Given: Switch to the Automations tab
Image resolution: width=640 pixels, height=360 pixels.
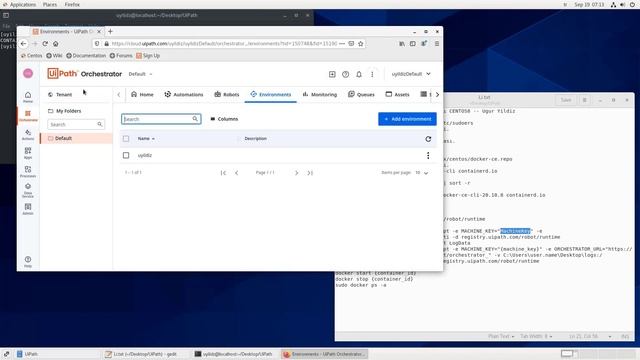Looking at the screenshot, I should [184, 94].
